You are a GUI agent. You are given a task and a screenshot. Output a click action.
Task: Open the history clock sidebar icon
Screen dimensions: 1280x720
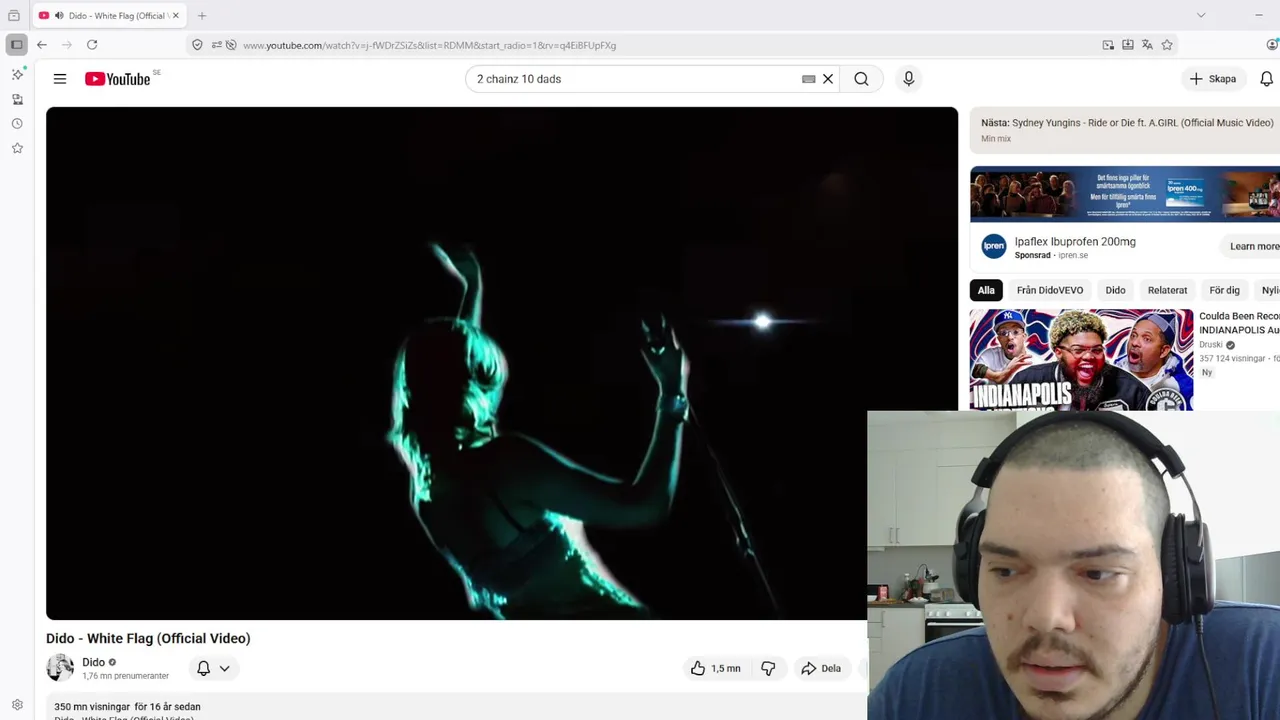(x=17, y=124)
